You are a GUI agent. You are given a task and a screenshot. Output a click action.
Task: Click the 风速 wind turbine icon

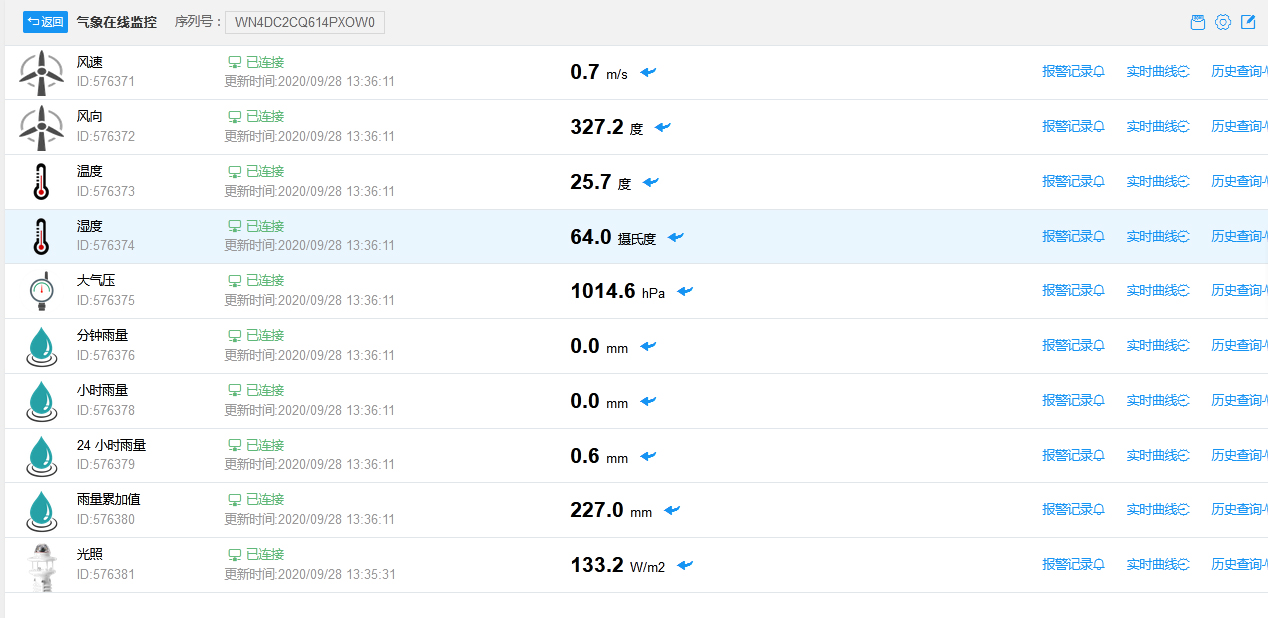click(41, 72)
